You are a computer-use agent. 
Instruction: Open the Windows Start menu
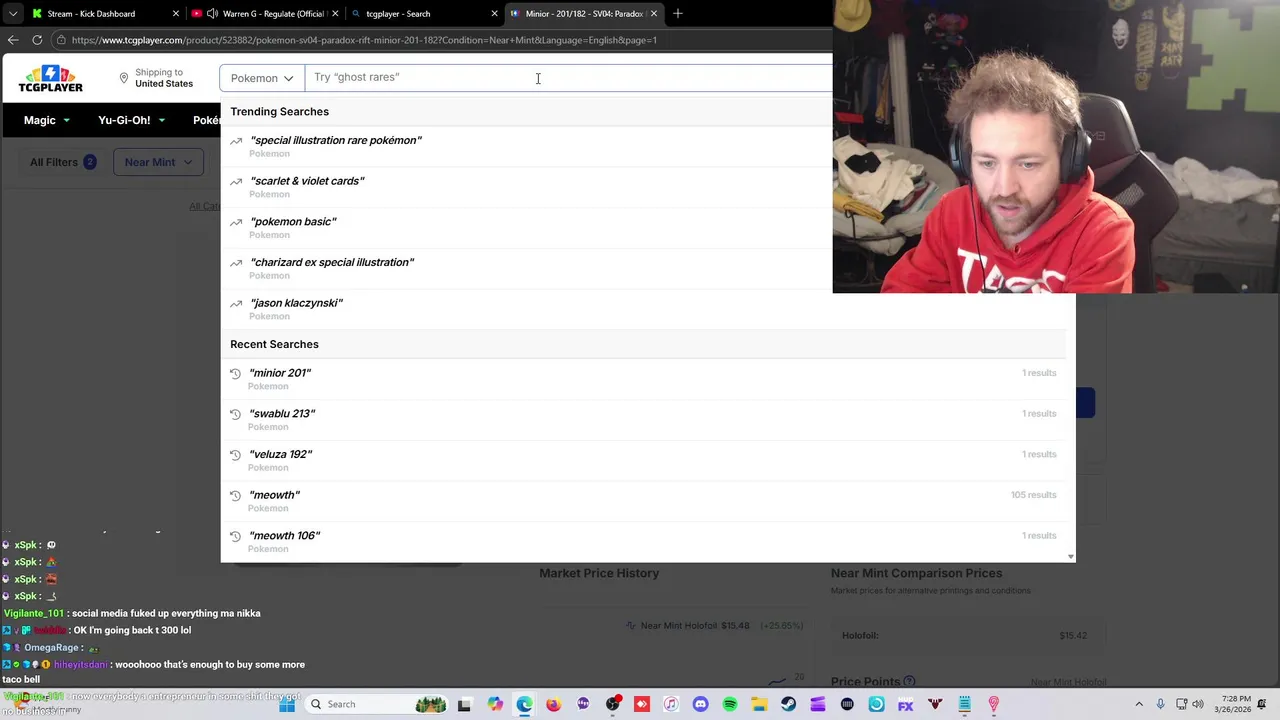tap(287, 704)
